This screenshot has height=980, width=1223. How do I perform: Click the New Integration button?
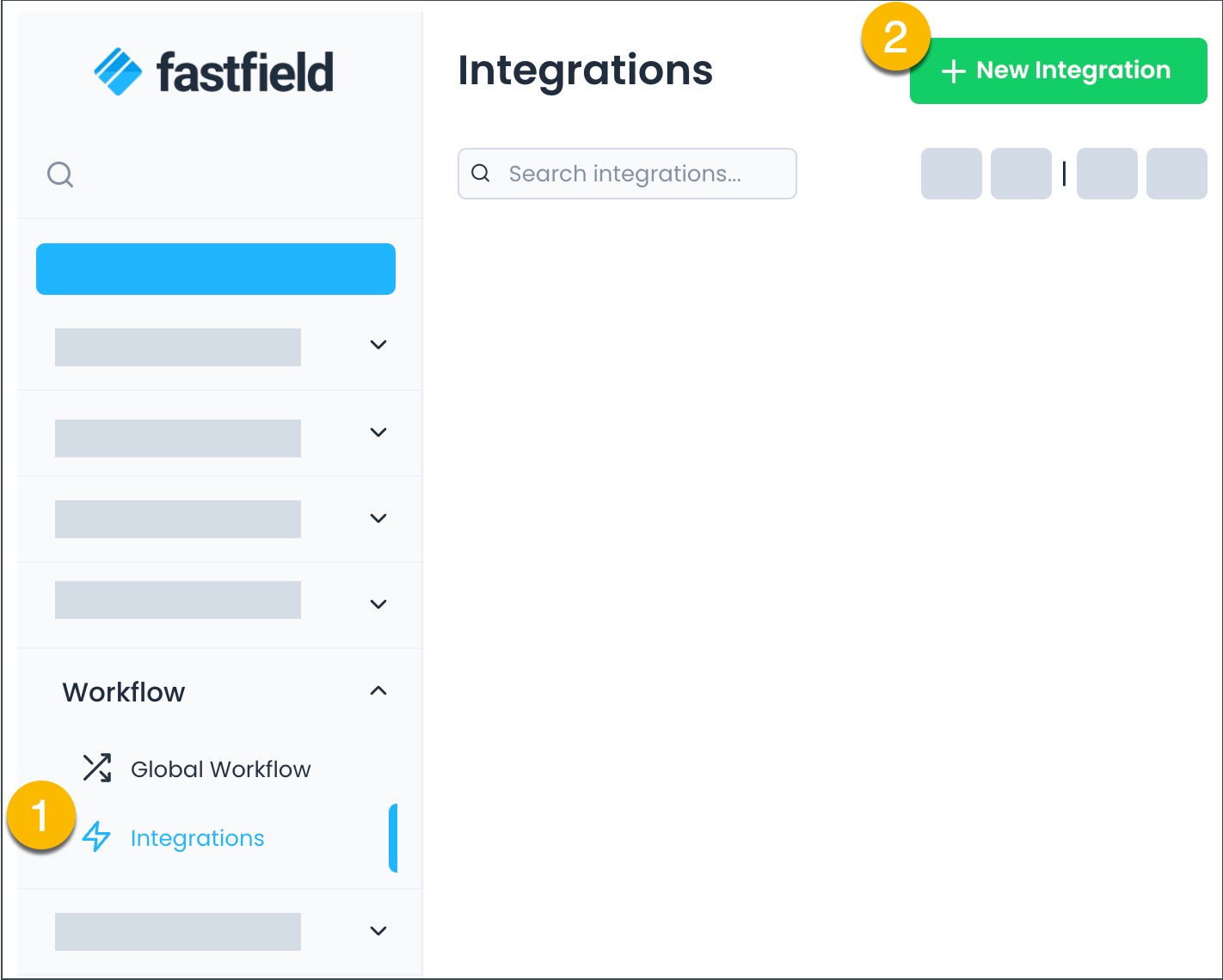pos(1058,70)
